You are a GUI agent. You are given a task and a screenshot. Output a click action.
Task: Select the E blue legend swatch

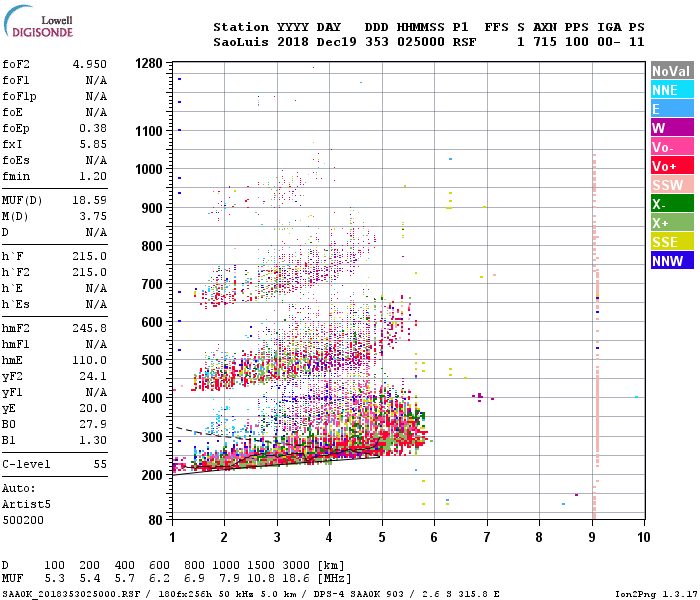click(x=672, y=109)
